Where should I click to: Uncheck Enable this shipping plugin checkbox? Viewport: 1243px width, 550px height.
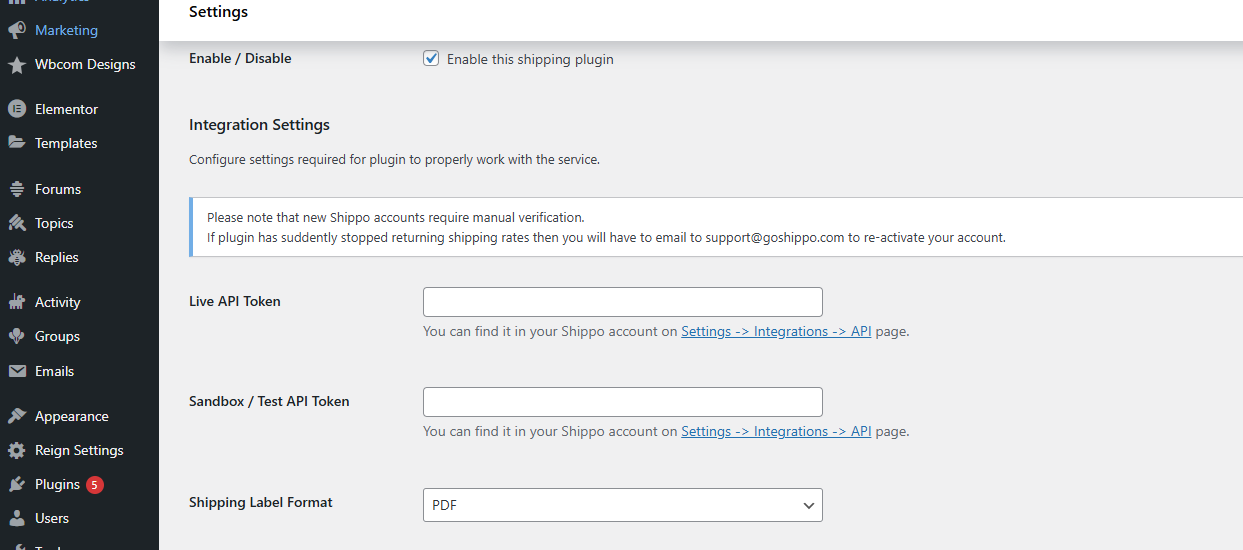[431, 59]
